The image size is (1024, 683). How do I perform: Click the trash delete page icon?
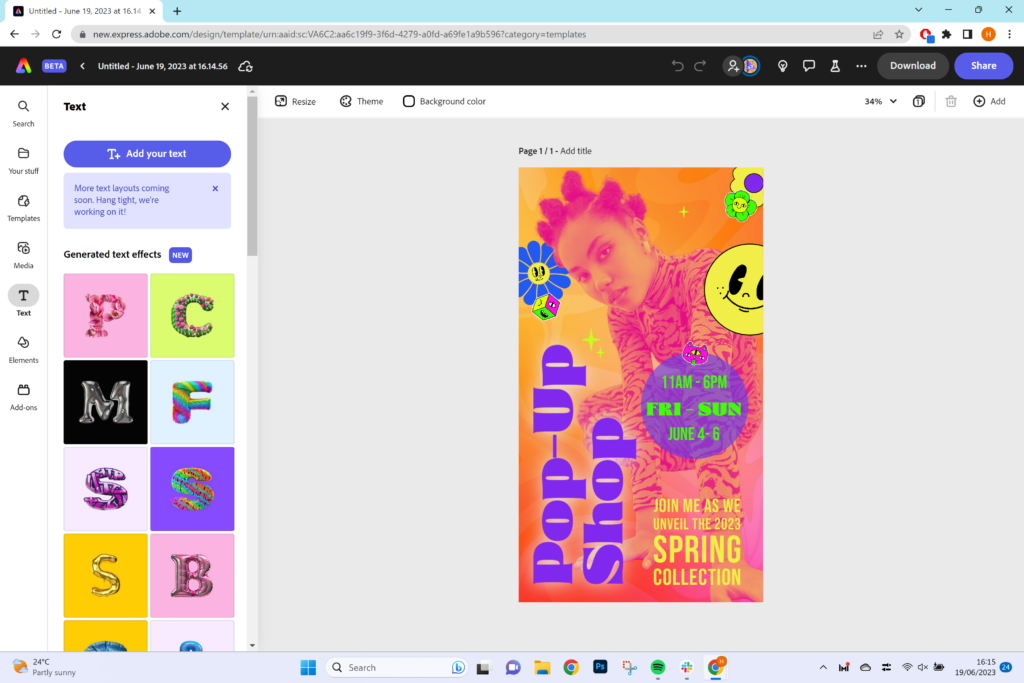pyautogui.click(x=951, y=101)
